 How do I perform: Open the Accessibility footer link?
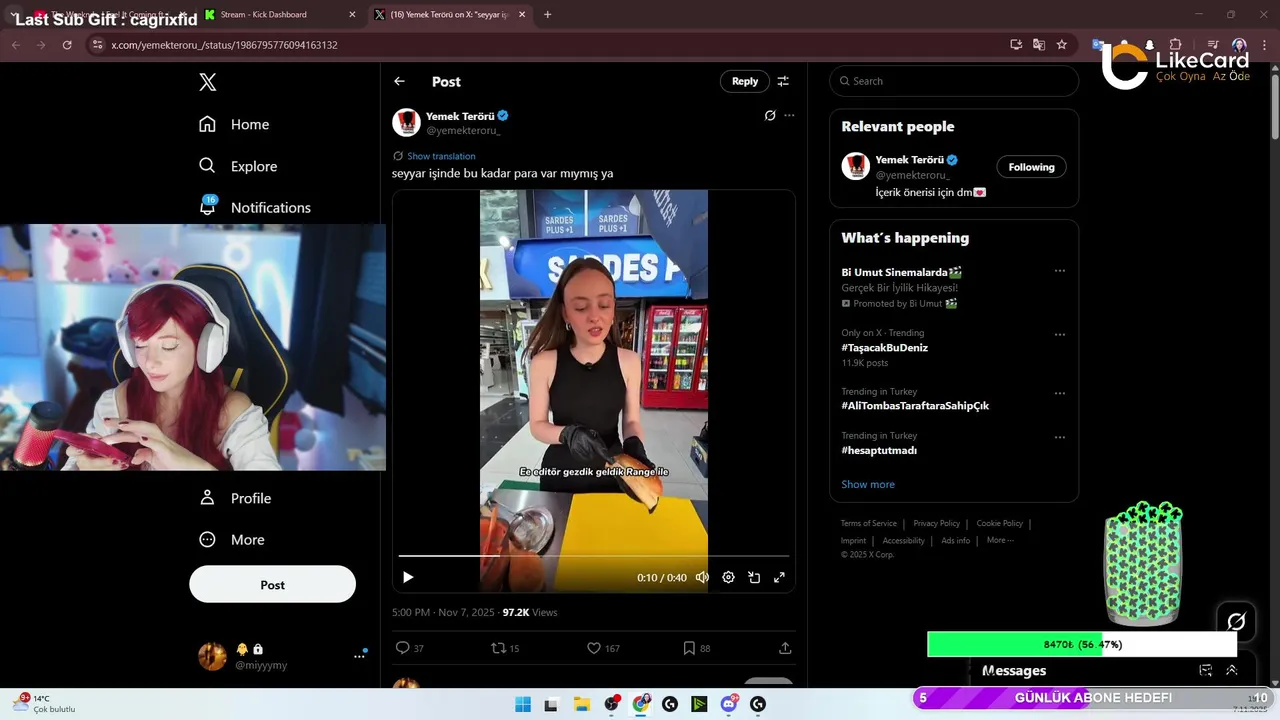coord(903,540)
